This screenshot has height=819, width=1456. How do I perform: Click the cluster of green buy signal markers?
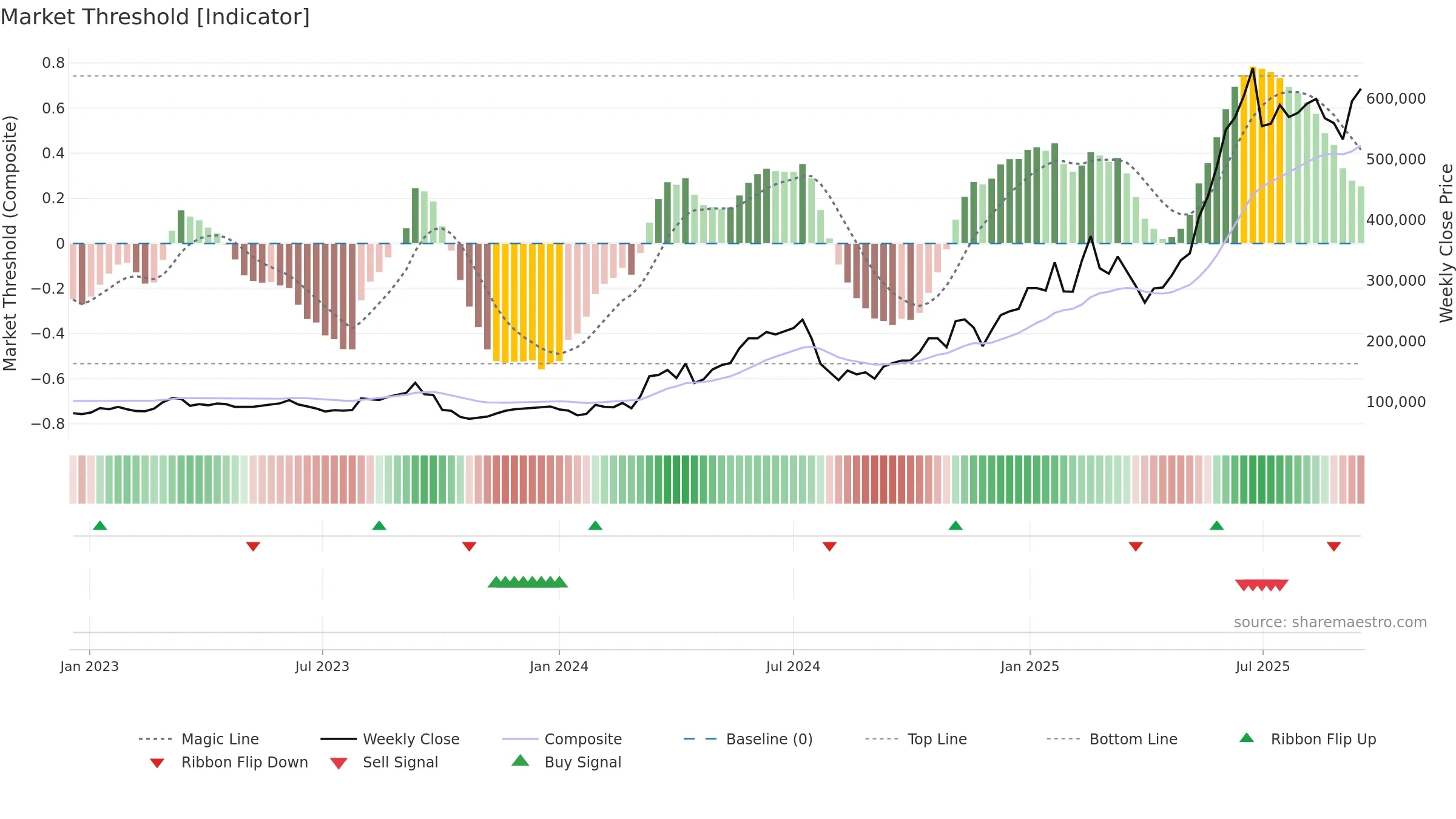528,582
